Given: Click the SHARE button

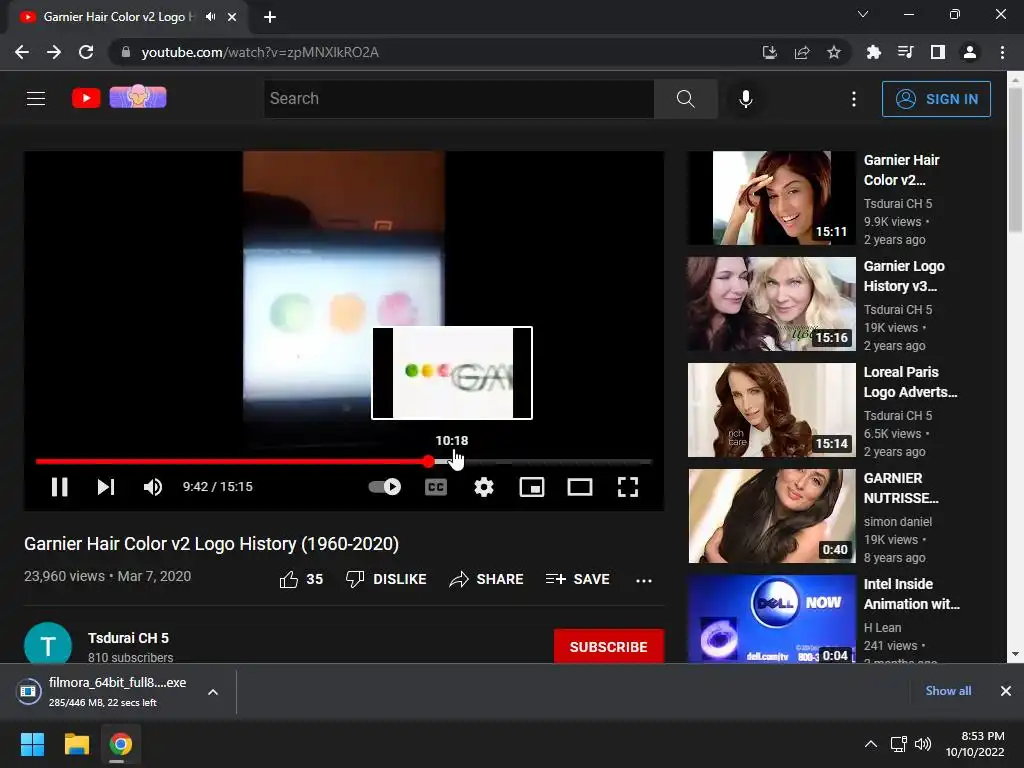Looking at the screenshot, I should 487,579.
